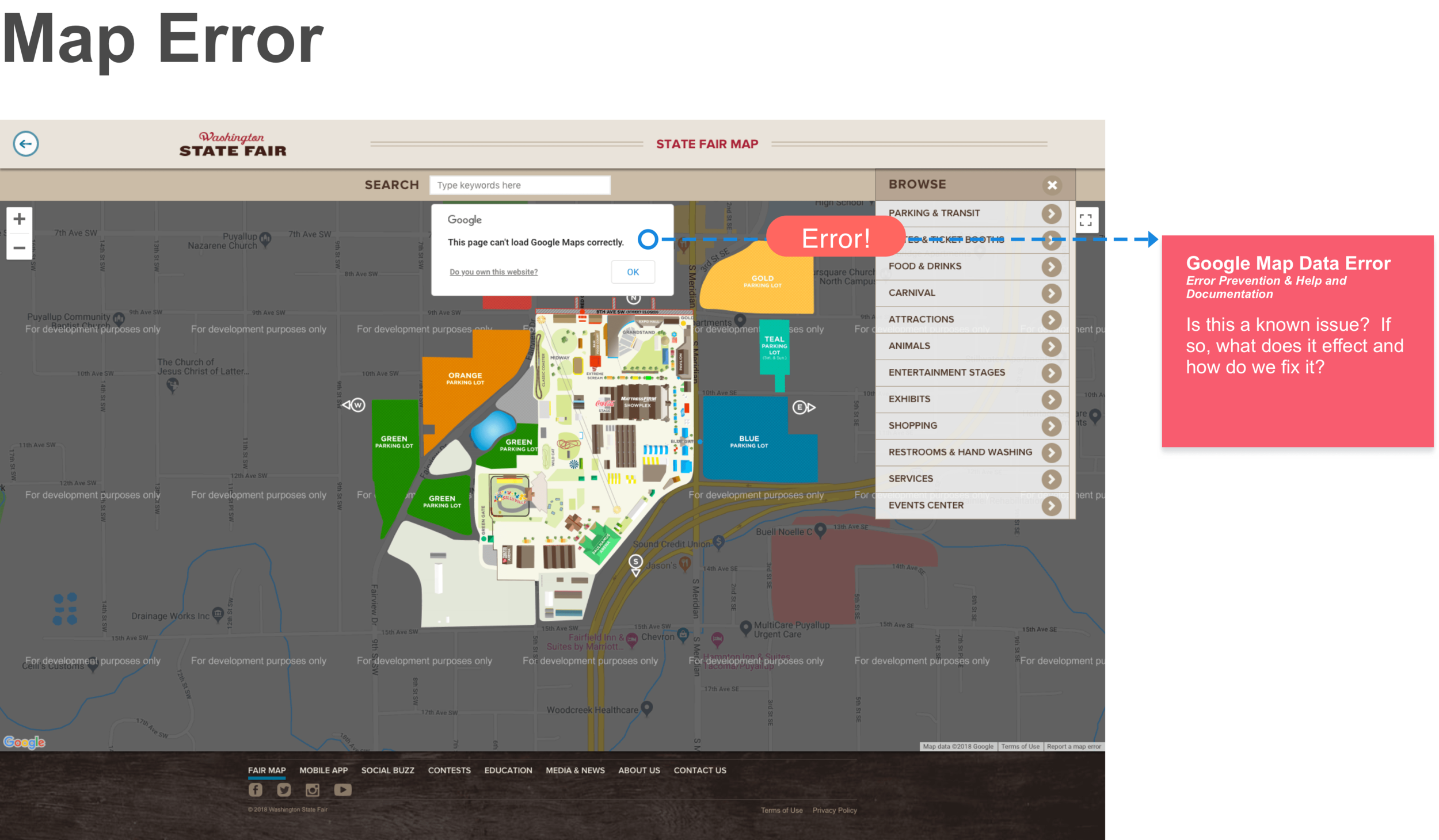Open Media & News footer menu
The image size is (1439, 840).
[575, 770]
